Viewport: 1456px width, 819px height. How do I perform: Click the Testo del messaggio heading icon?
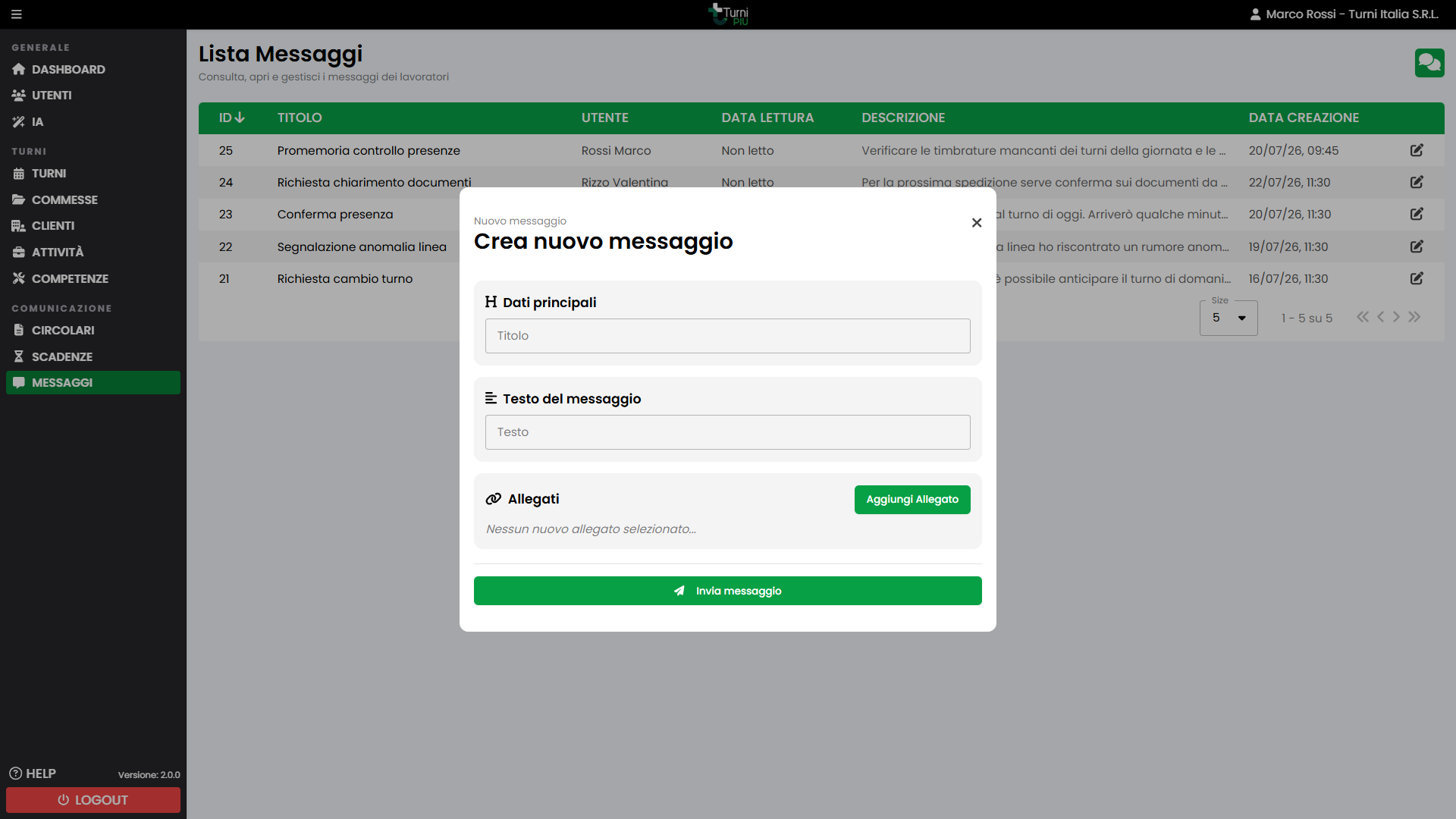coord(491,398)
